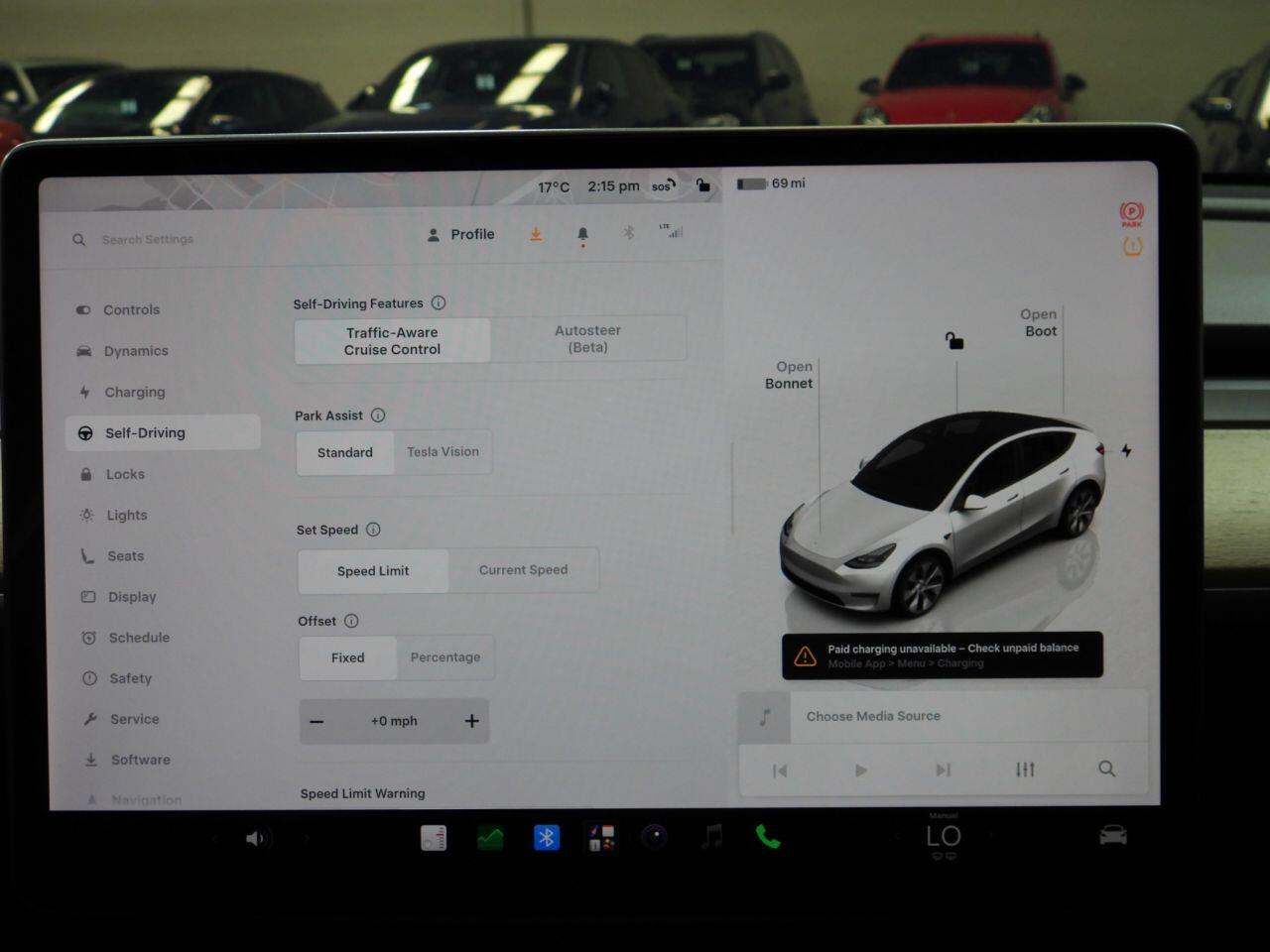Tap the volume speaker icon
This screenshot has height=952, width=1270.
click(255, 839)
